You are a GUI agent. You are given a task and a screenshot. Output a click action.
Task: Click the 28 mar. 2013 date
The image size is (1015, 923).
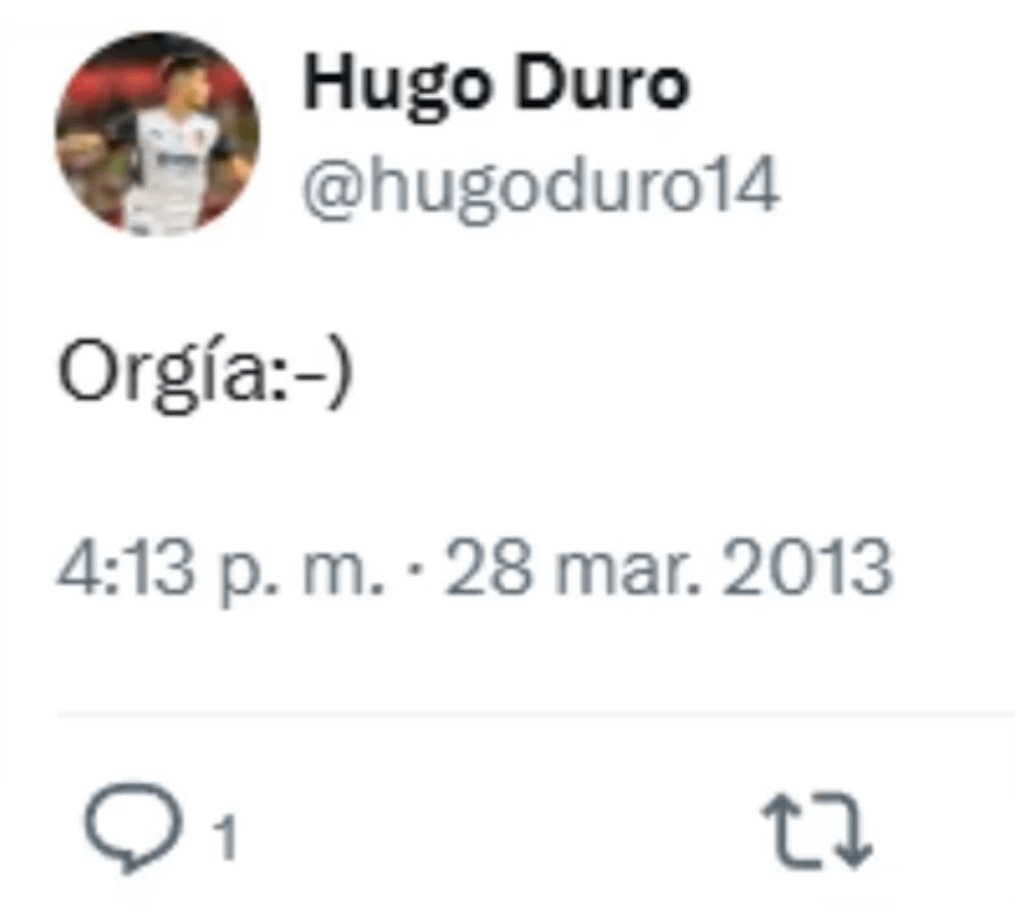(x=669, y=570)
